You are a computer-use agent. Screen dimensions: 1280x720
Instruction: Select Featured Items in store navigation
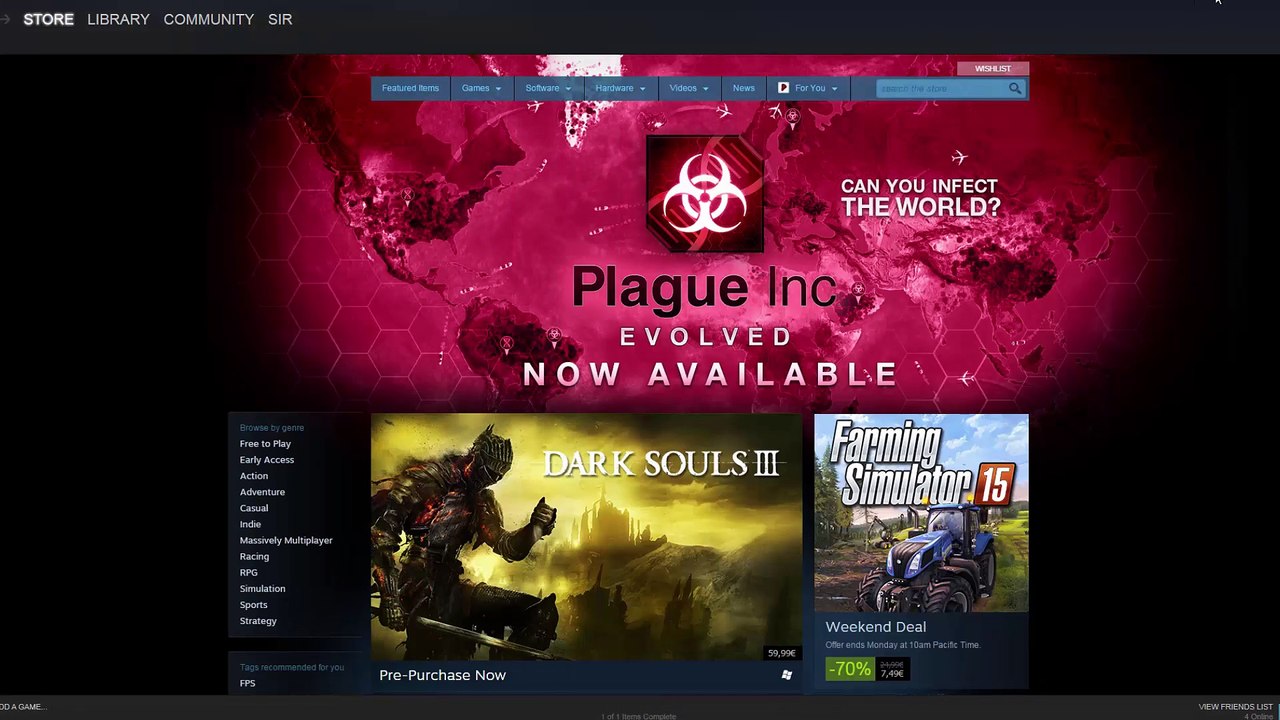click(410, 88)
